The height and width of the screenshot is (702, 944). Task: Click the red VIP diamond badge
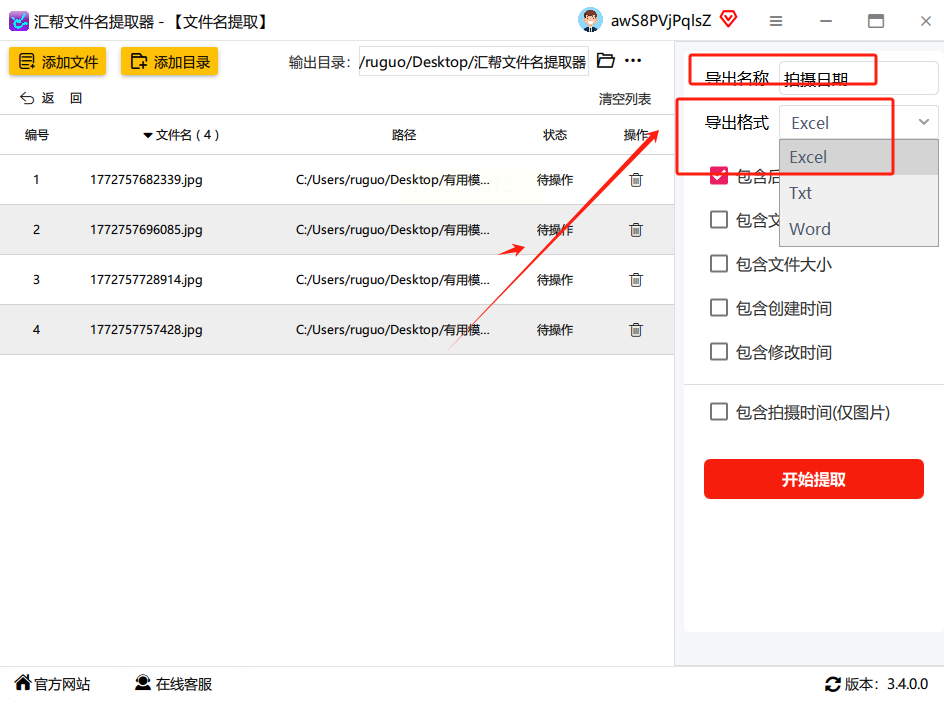click(728, 19)
